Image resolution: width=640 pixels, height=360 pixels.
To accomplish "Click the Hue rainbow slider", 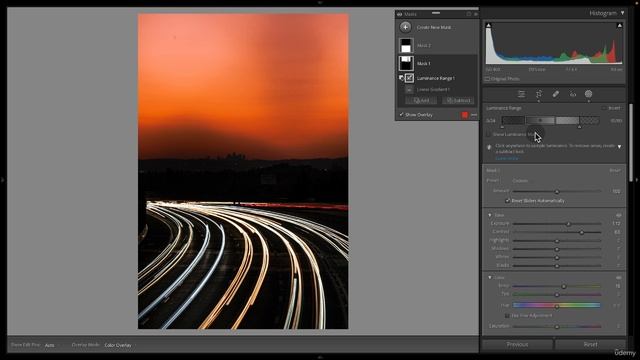I will pyautogui.click(x=557, y=305).
